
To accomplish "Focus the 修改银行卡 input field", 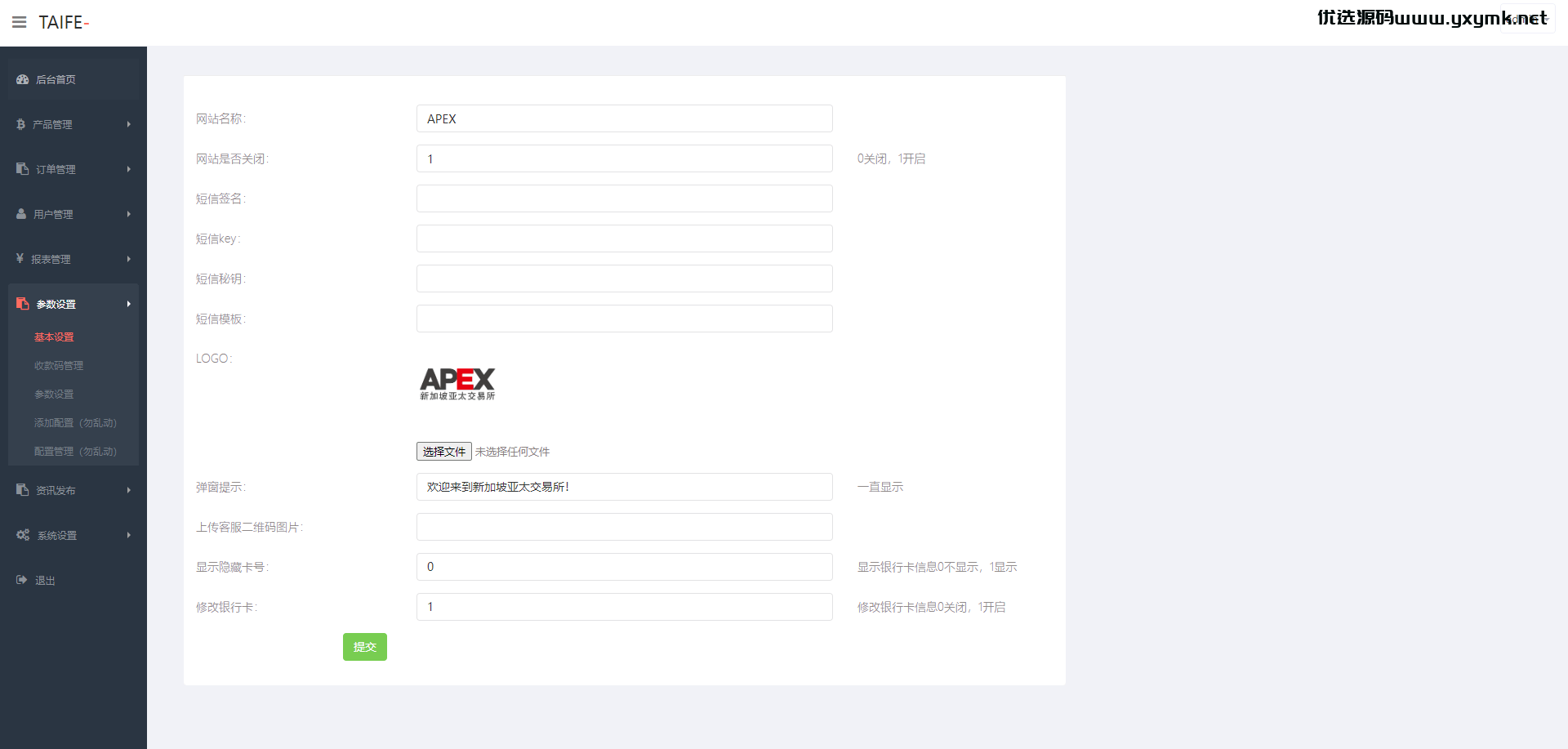I will 625,607.
